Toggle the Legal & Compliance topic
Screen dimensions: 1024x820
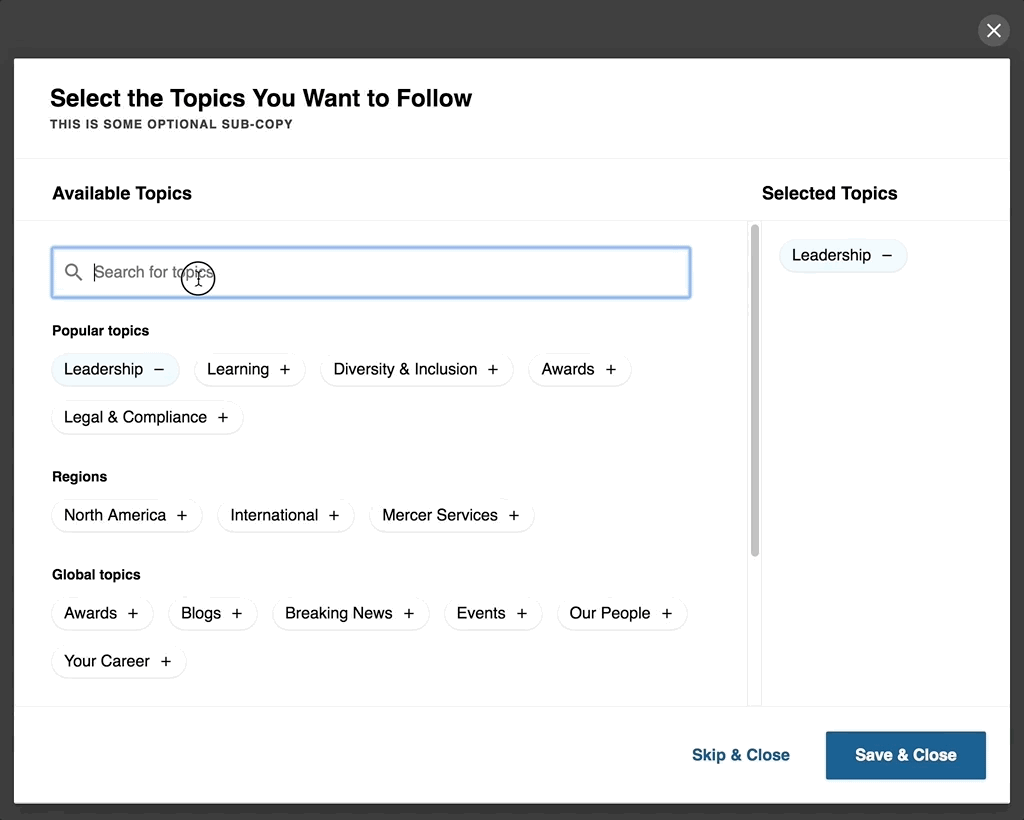(146, 418)
